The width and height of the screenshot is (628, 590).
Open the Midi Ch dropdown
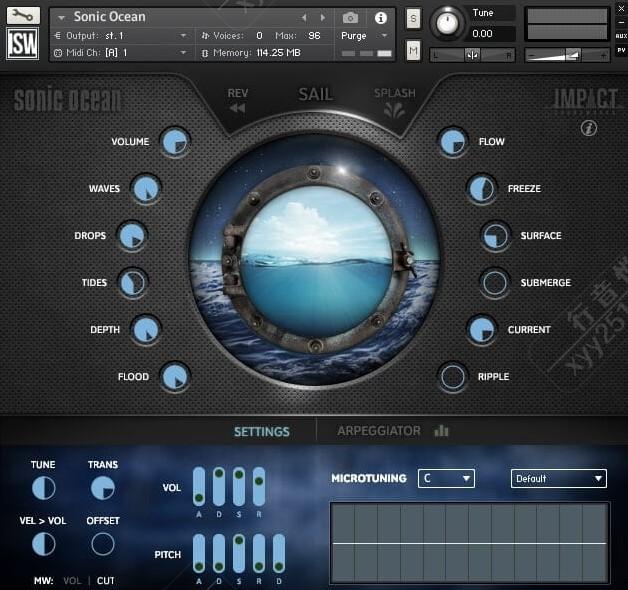[x=122, y=52]
